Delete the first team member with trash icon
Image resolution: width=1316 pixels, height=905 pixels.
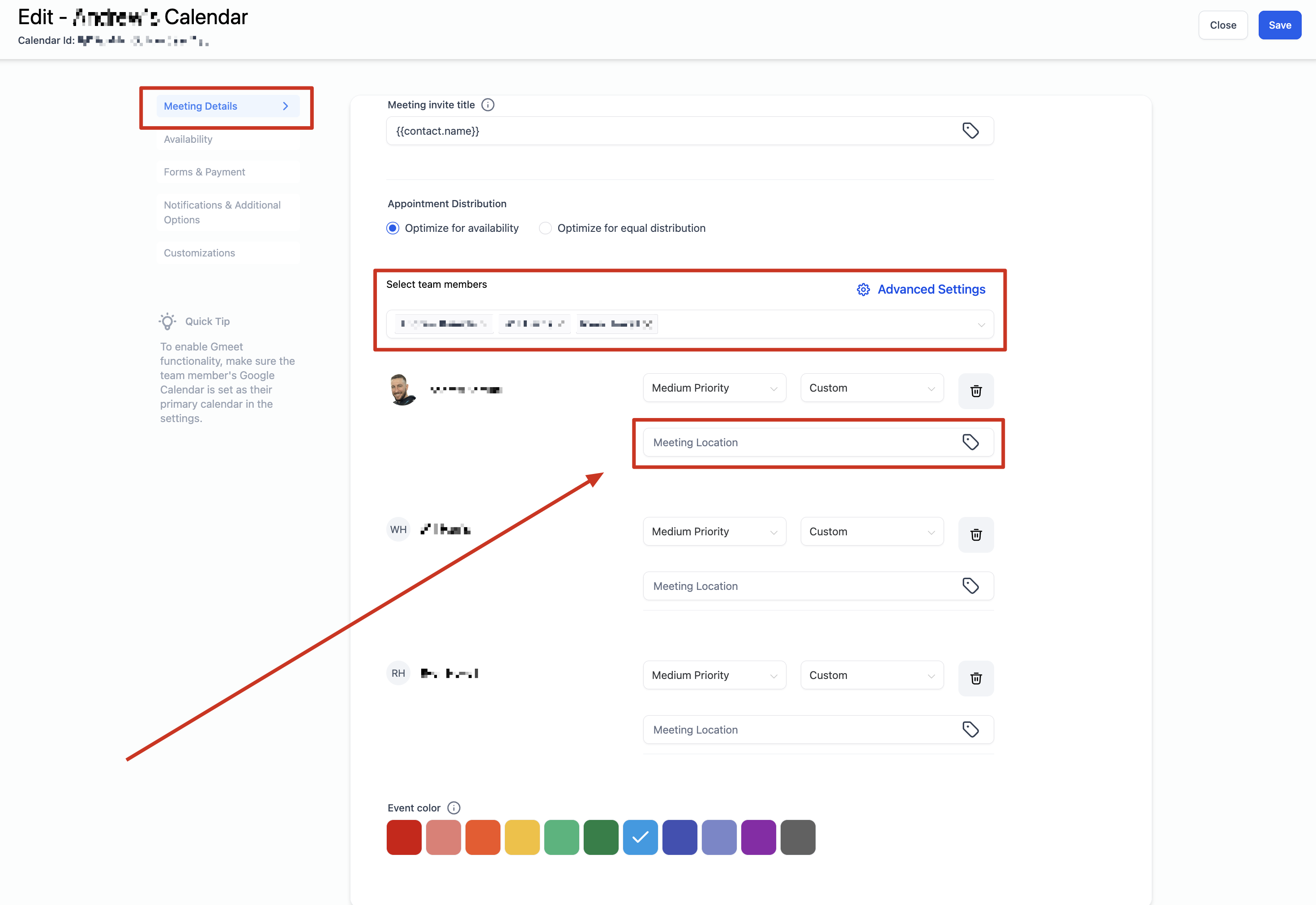(x=976, y=391)
